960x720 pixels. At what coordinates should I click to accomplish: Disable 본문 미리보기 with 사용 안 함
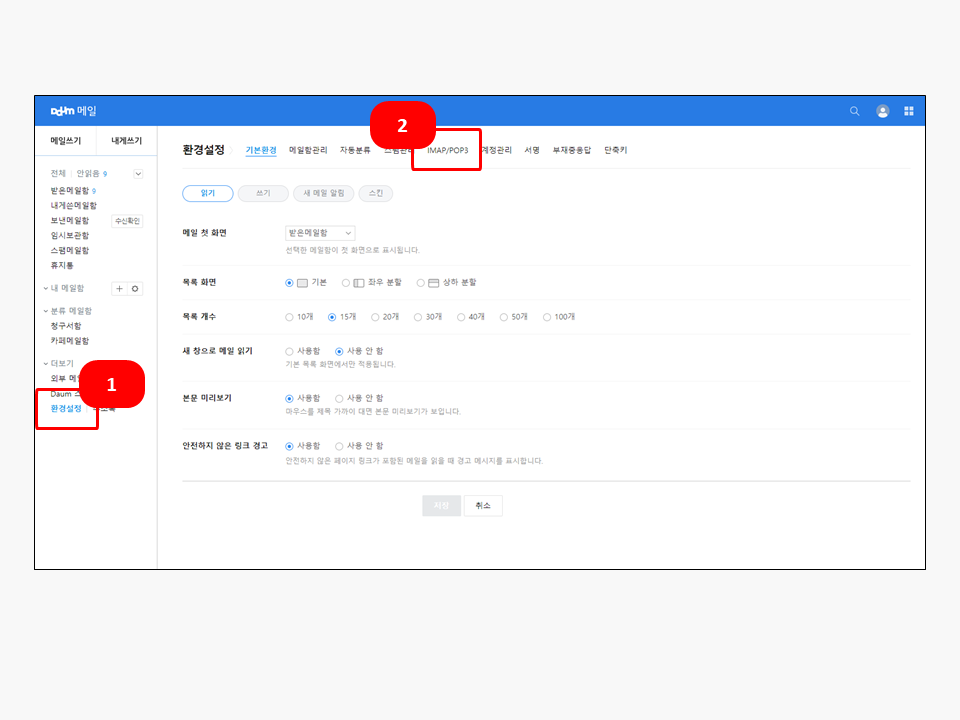tap(339, 398)
